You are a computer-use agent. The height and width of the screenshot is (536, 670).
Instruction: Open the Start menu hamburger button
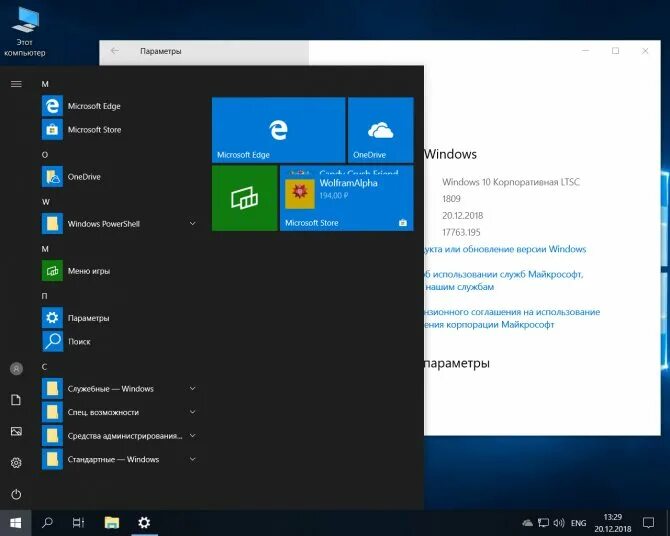(16, 84)
